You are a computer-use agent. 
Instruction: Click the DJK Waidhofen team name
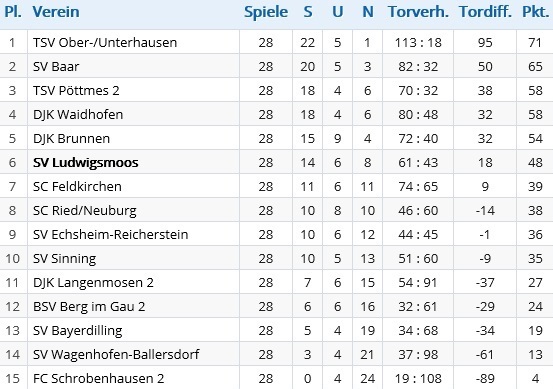click(x=78, y=114)
